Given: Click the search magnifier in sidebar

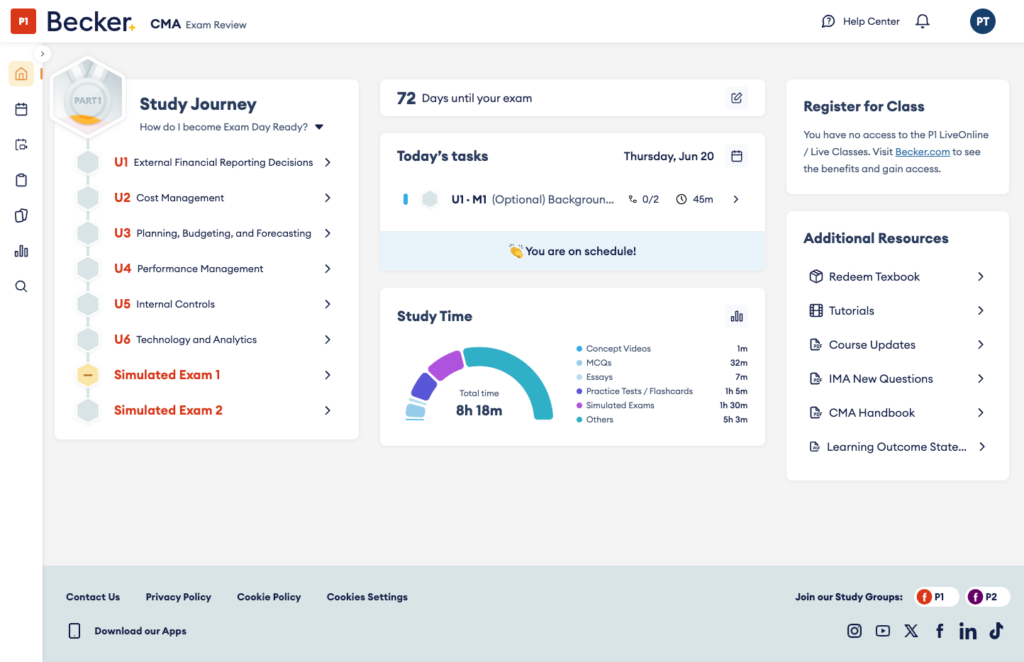Looking at the screenshot, I should pos(21,286).
